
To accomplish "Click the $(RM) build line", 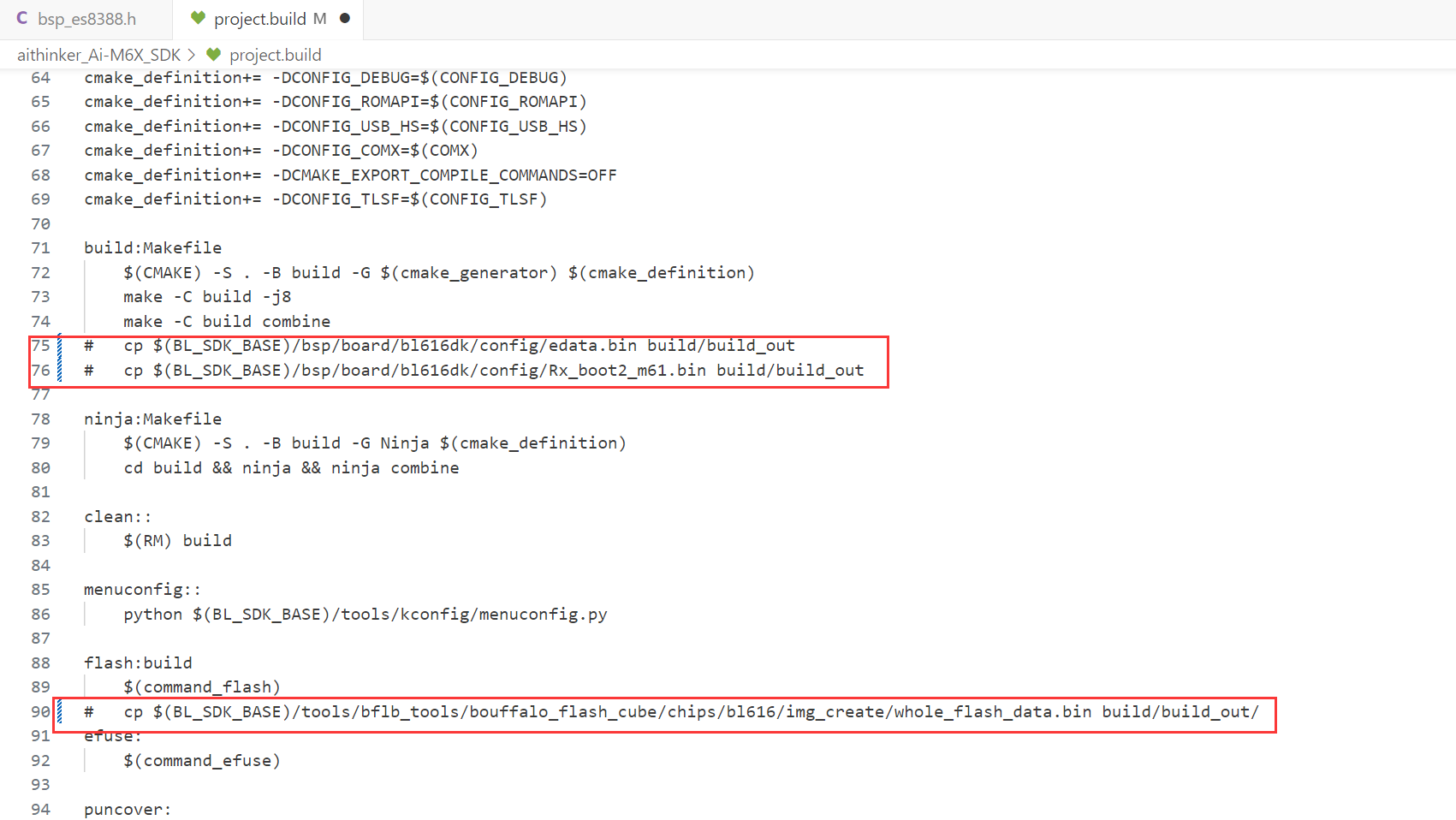I will click(177, 541).
